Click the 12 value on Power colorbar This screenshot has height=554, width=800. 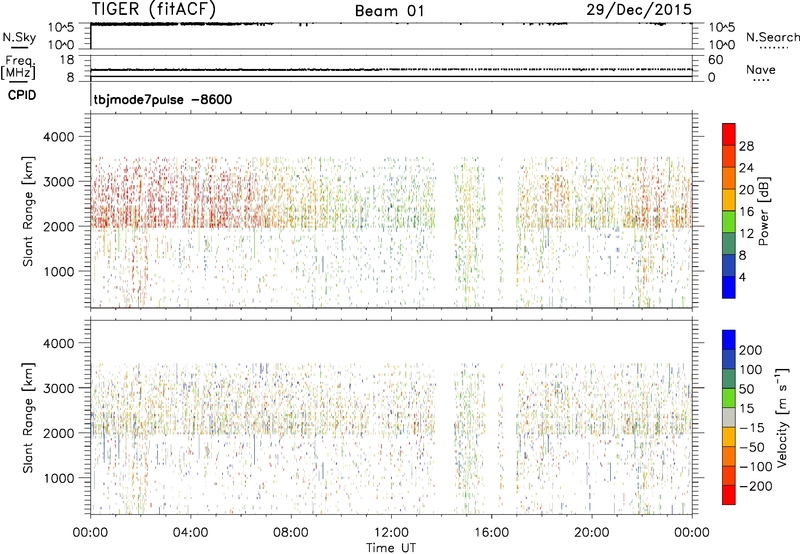coord(746,234)
